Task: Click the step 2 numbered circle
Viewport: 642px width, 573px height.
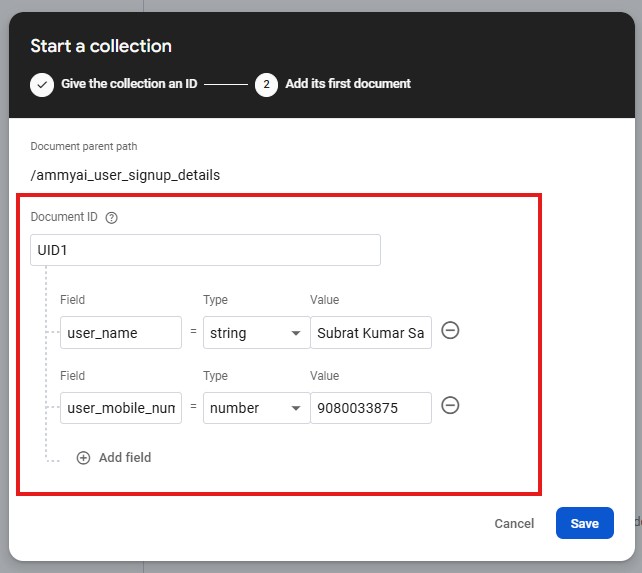Action: click(266, 85)
